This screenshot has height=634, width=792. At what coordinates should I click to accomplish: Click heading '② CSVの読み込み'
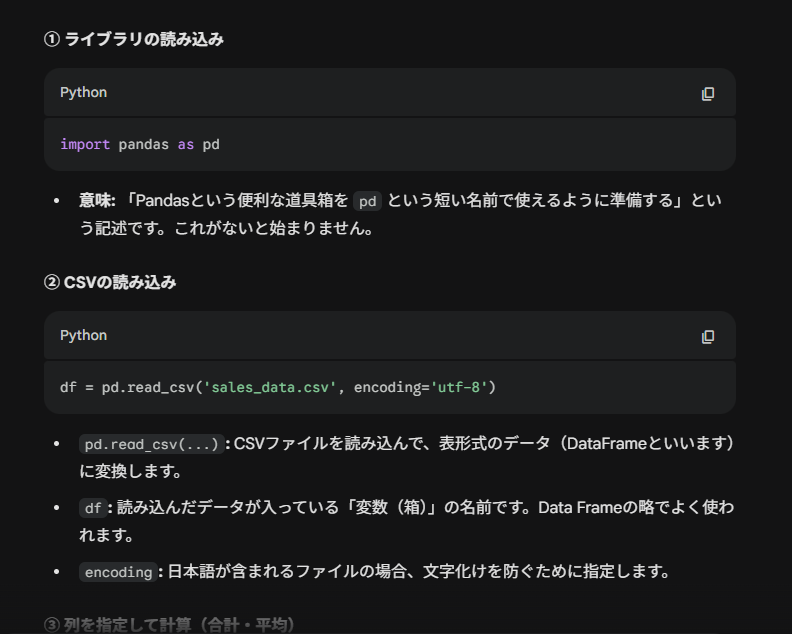[x=110, y=283]
